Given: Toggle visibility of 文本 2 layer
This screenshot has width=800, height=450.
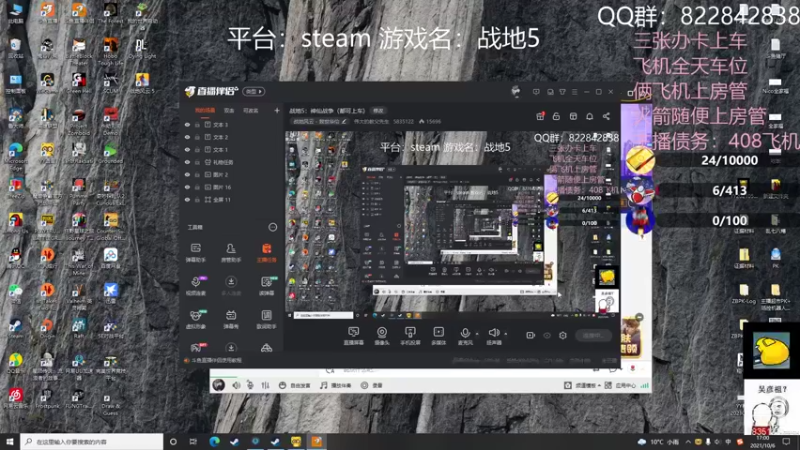Looking at the screenshot, I should [x=187, y=137].
